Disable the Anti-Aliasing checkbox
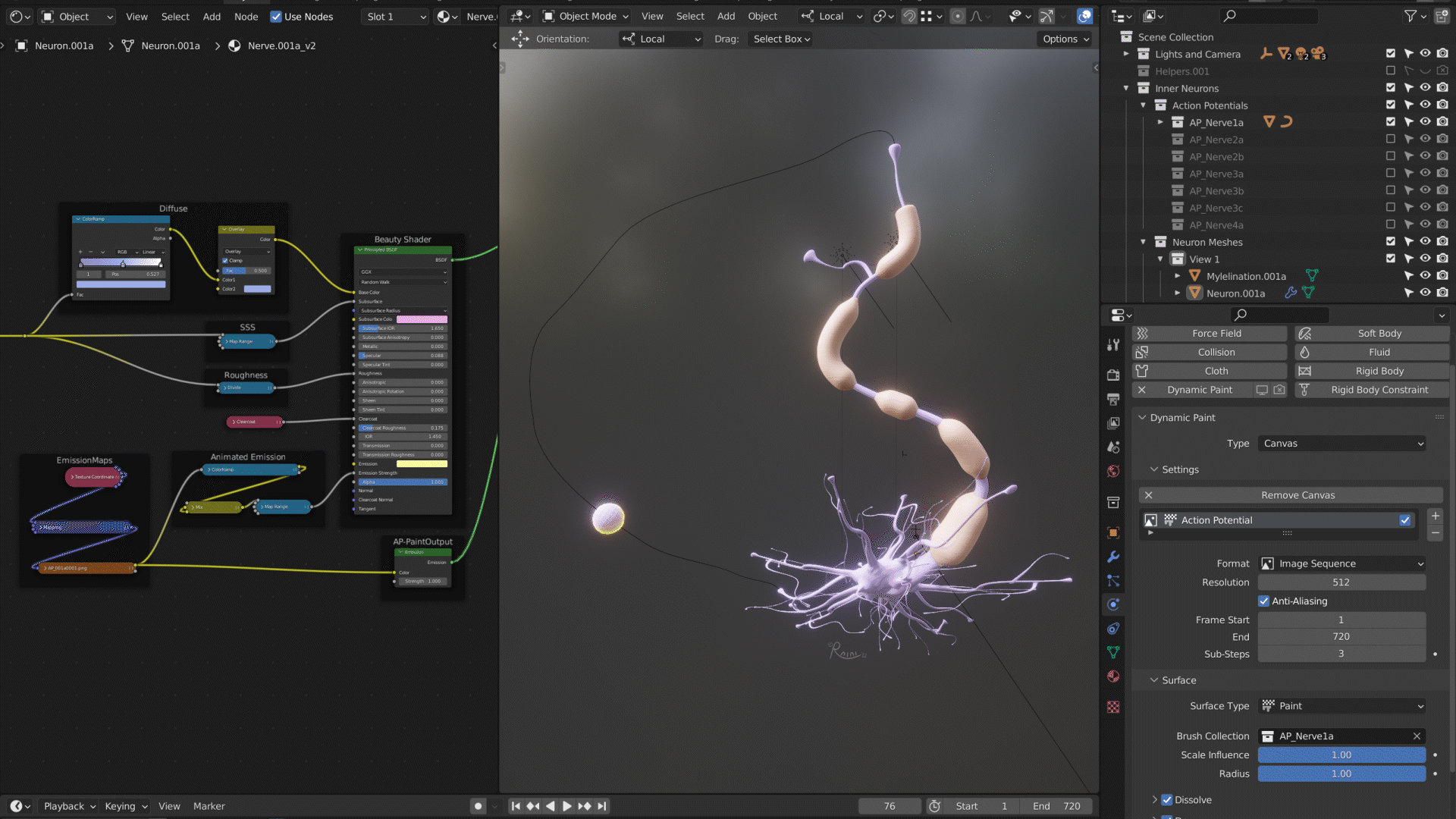 [x=1263, y=601]
